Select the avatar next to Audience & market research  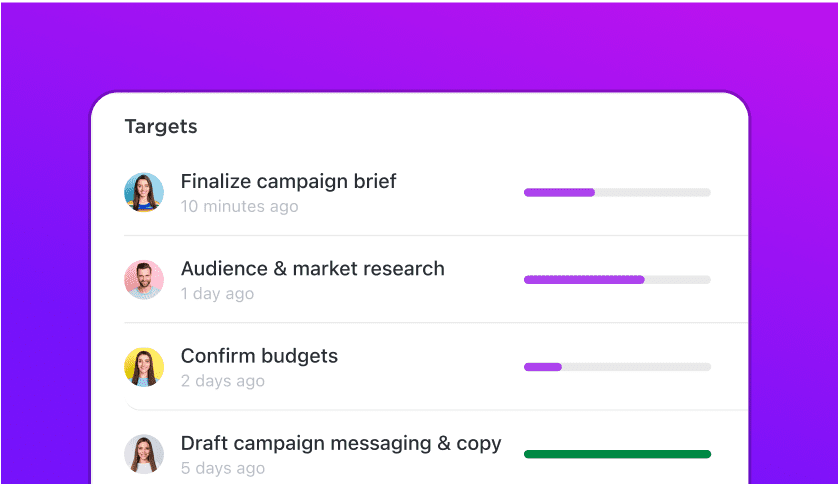click(144, 280)
